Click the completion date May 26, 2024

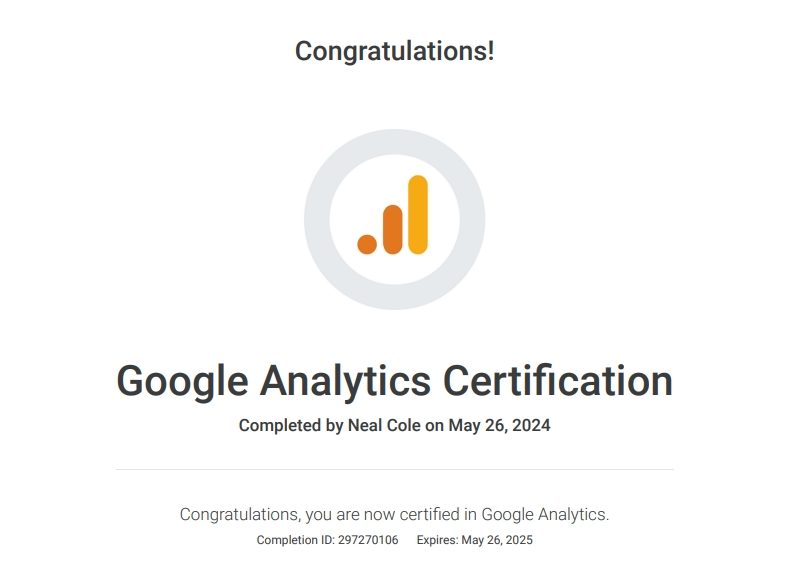point(500,426)
